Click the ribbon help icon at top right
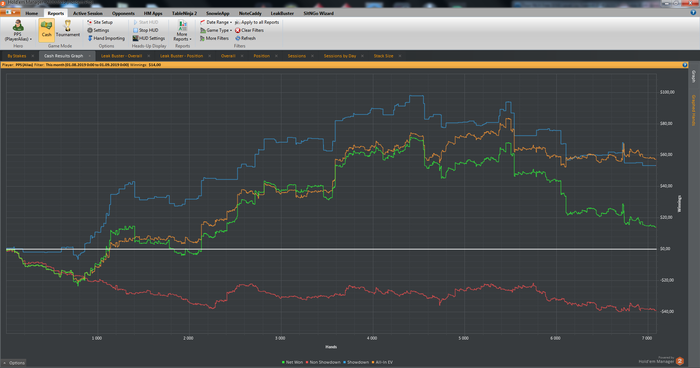 point(693,13)
